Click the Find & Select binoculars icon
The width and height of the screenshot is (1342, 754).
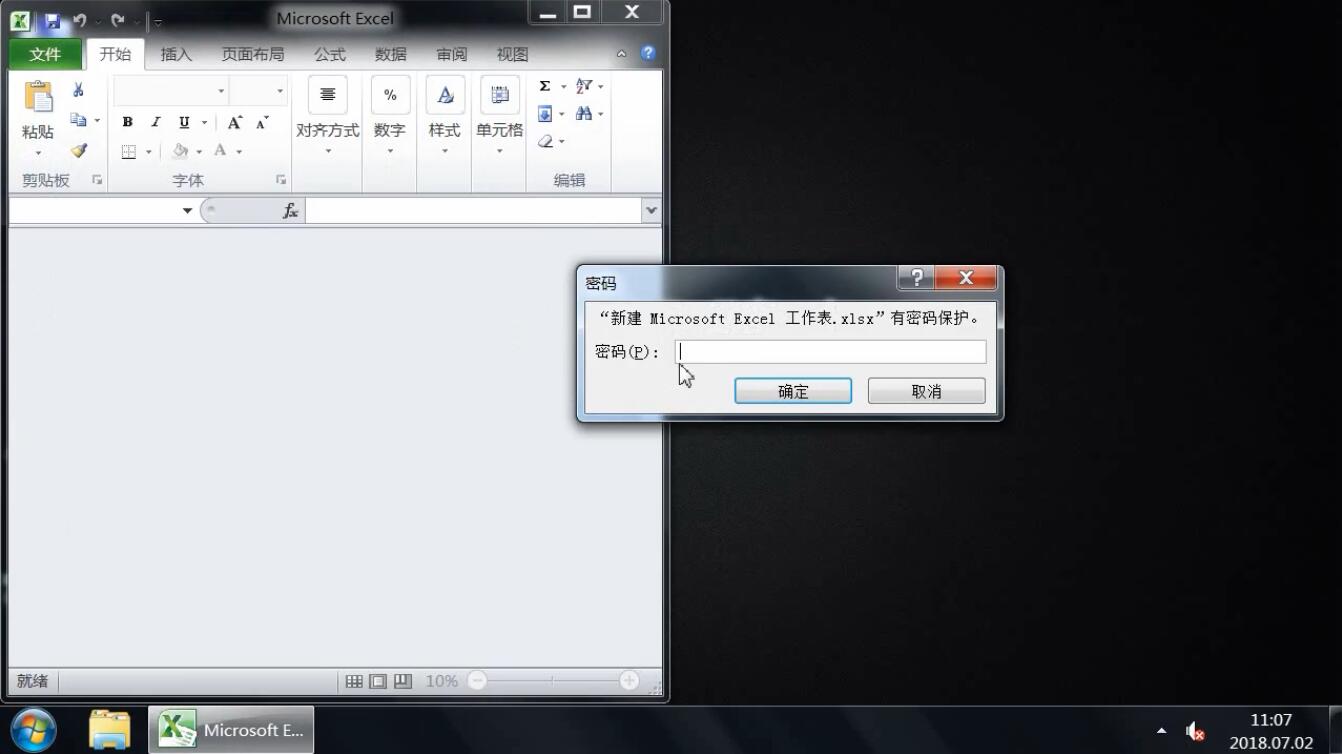[584, 114]
